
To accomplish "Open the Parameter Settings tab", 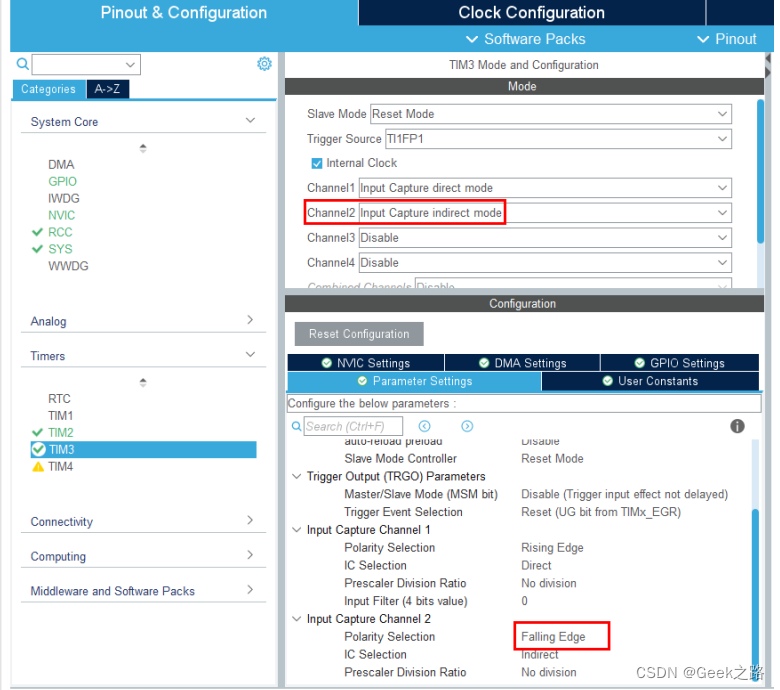I will (414, 381).
